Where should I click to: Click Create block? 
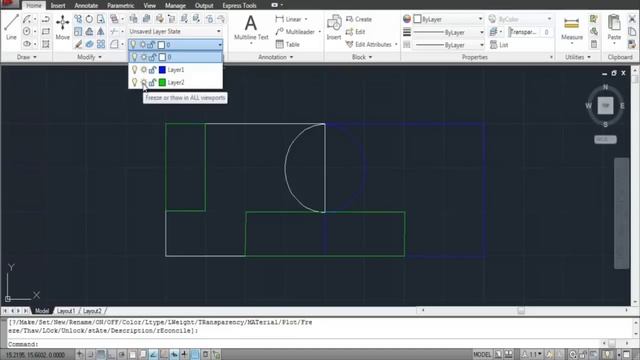point(359,19)
